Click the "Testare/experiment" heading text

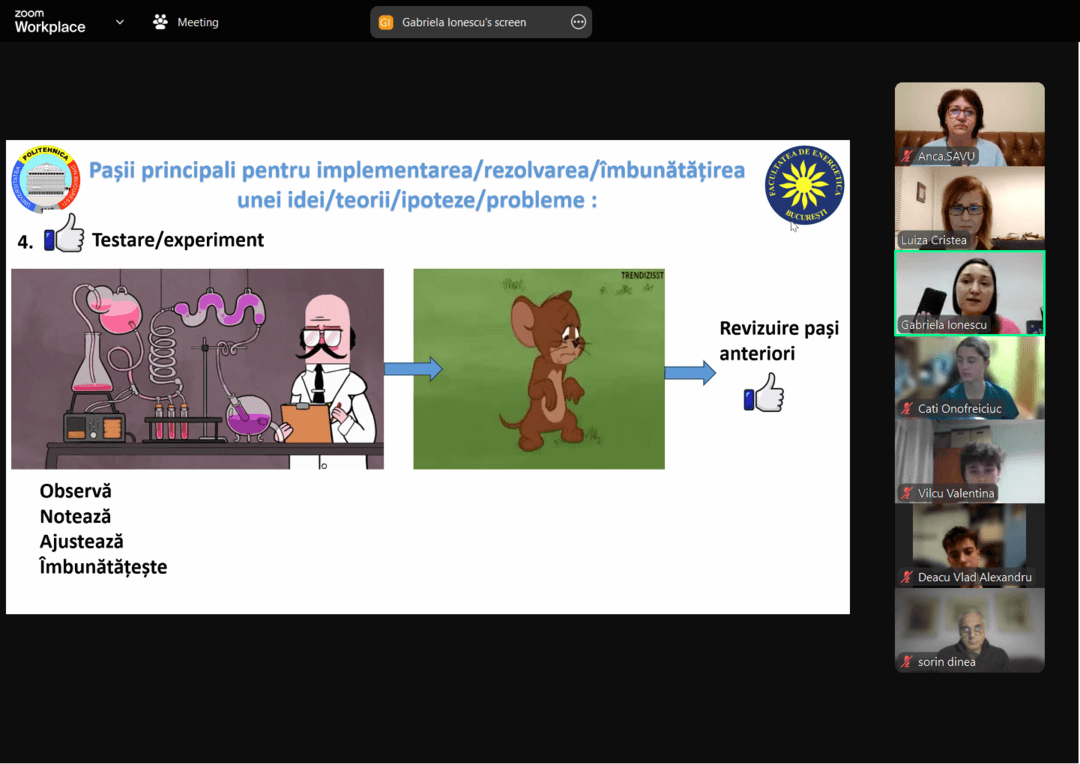pos(178,240)
